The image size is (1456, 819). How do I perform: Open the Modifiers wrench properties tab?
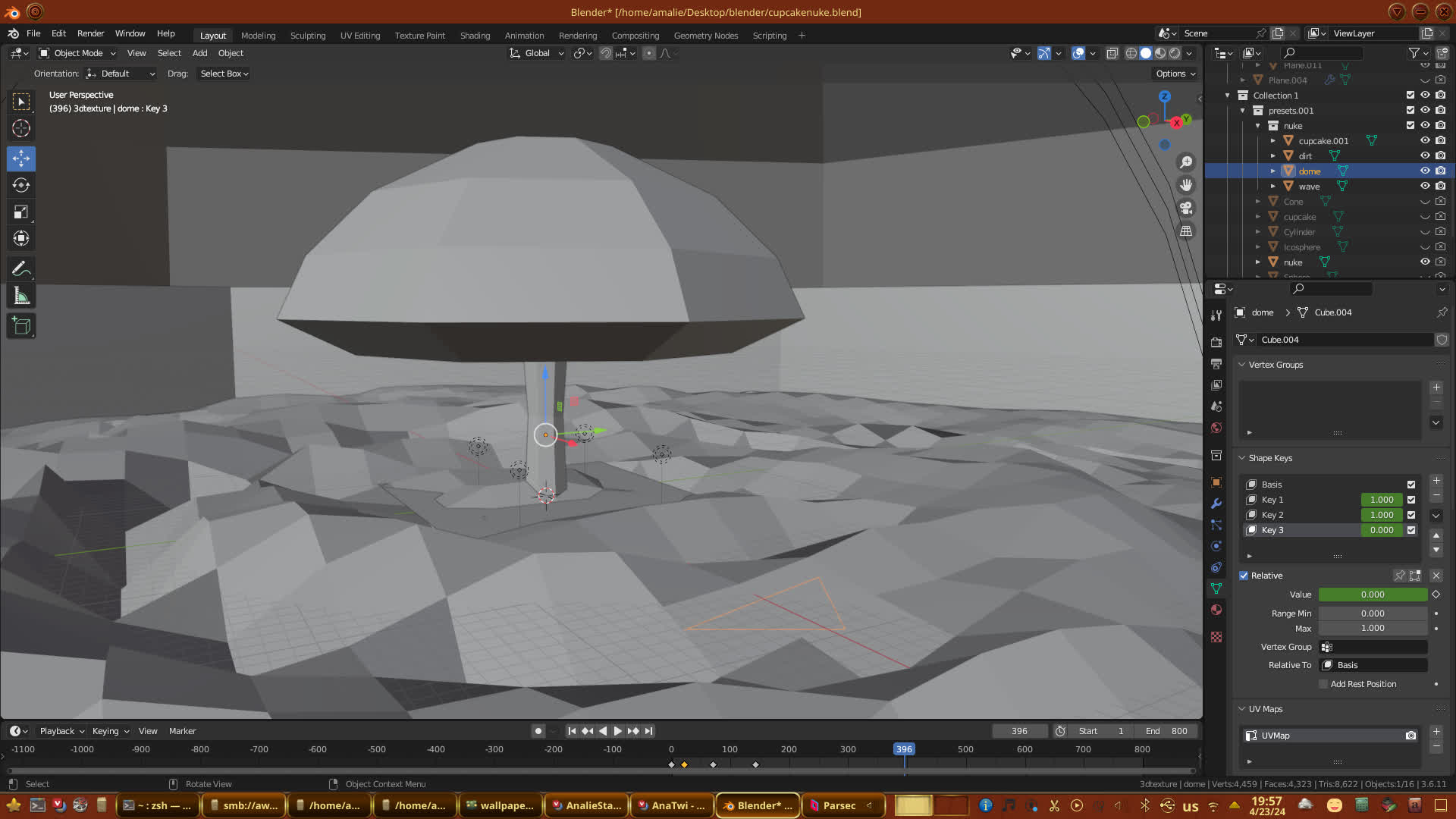point(1216,504)
